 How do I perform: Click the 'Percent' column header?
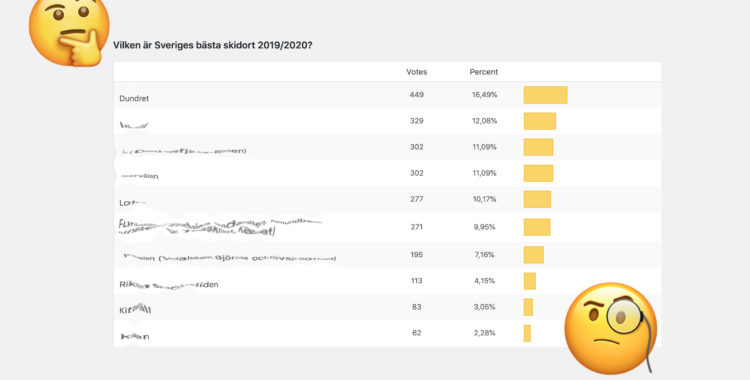(x=484, y=72)
